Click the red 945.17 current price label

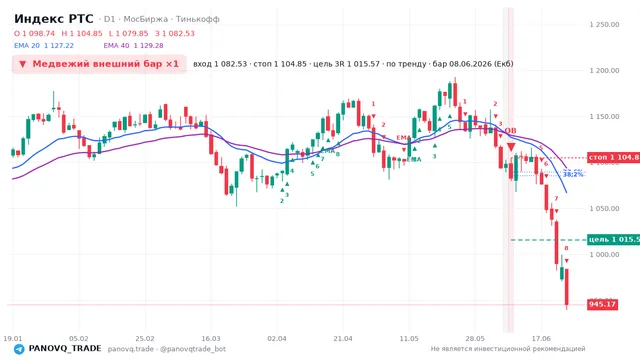(x=602, y=304)
